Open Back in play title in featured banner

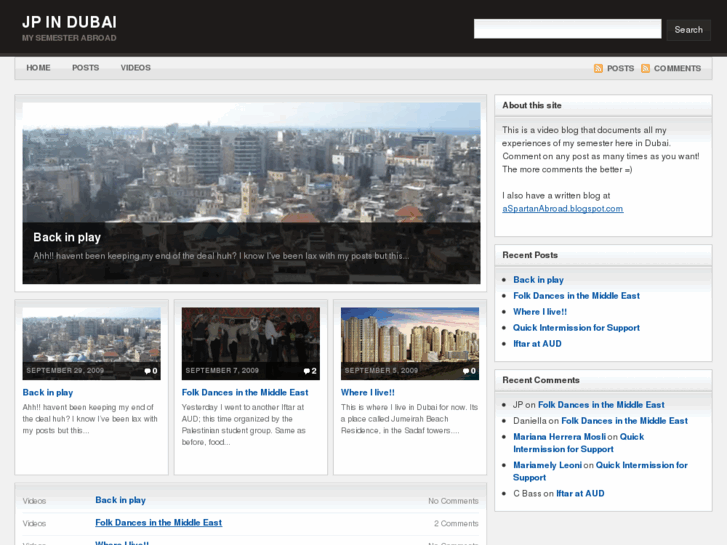(x=67, y=237)
